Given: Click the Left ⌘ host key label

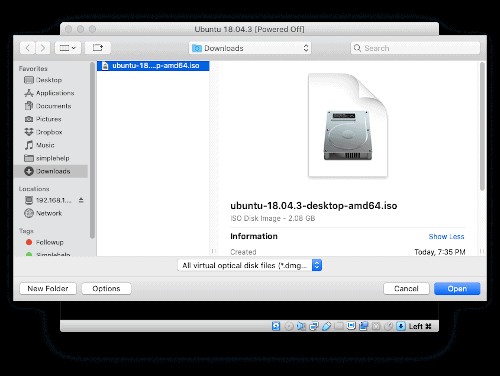Looking at the screenshot, I should tap(420, 326).
